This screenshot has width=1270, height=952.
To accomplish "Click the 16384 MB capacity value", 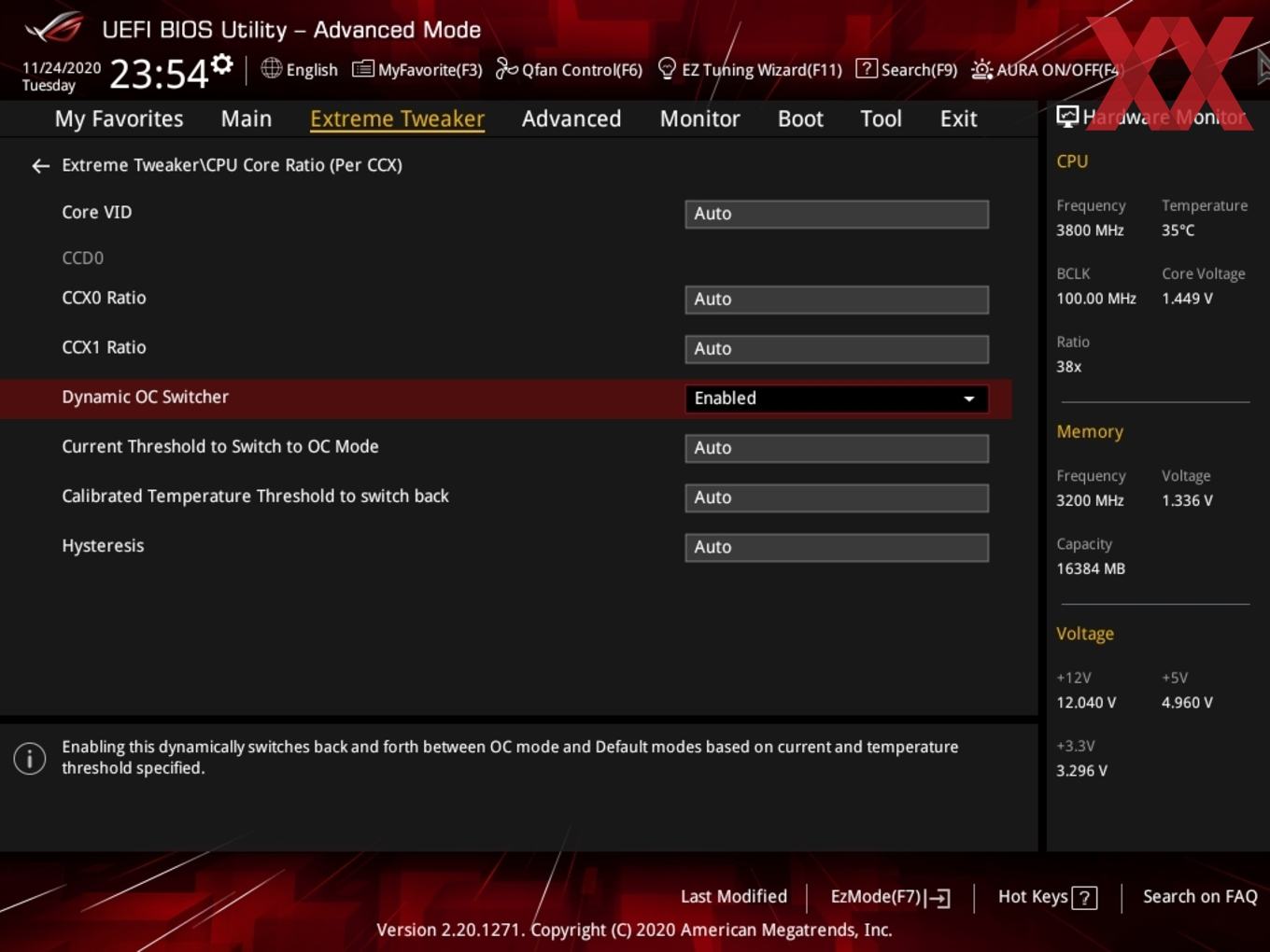I will (1091, 568).
